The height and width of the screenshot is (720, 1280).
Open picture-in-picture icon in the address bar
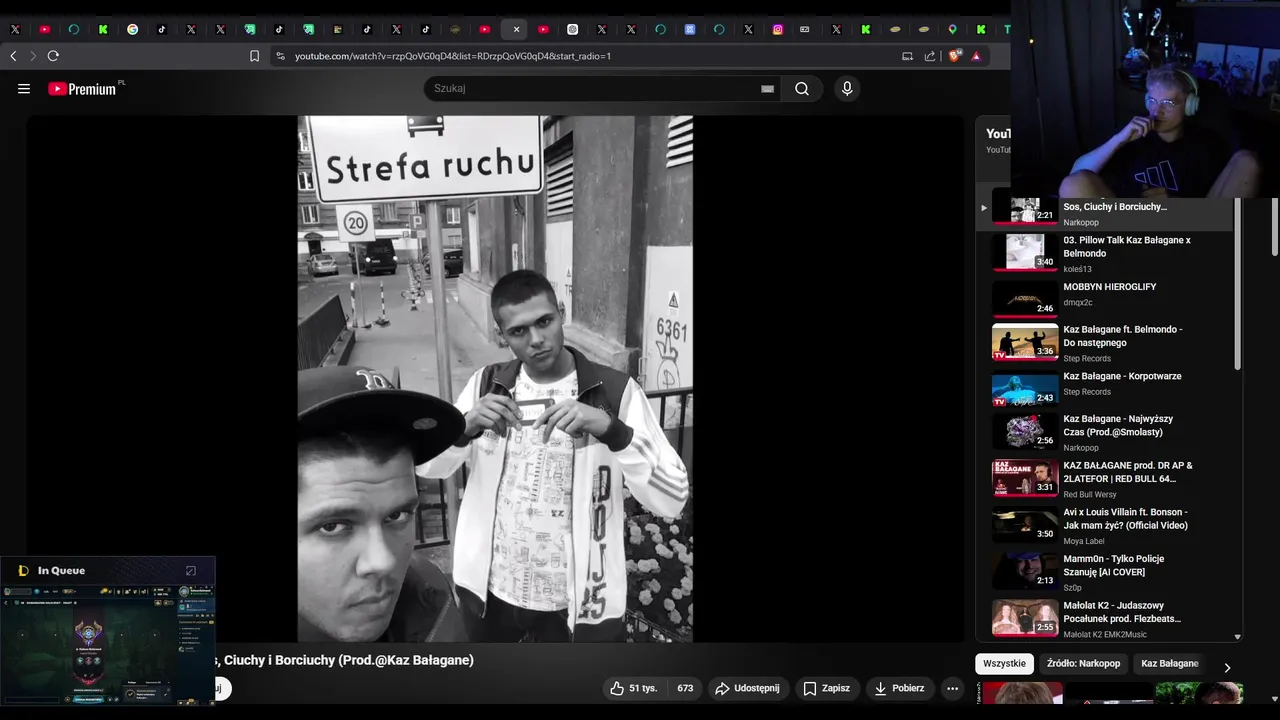[x=907, y=56]
